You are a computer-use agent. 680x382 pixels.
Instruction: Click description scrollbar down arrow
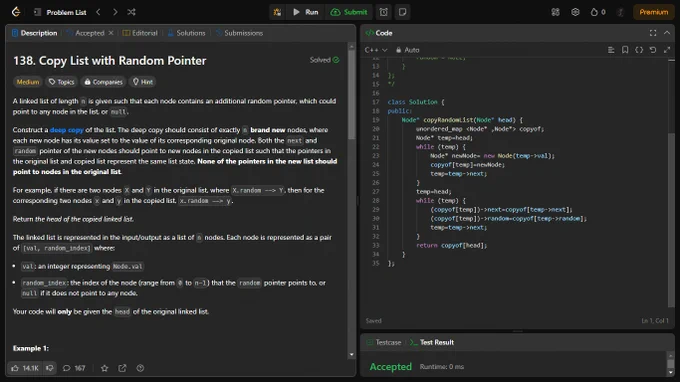click(351, 355)
